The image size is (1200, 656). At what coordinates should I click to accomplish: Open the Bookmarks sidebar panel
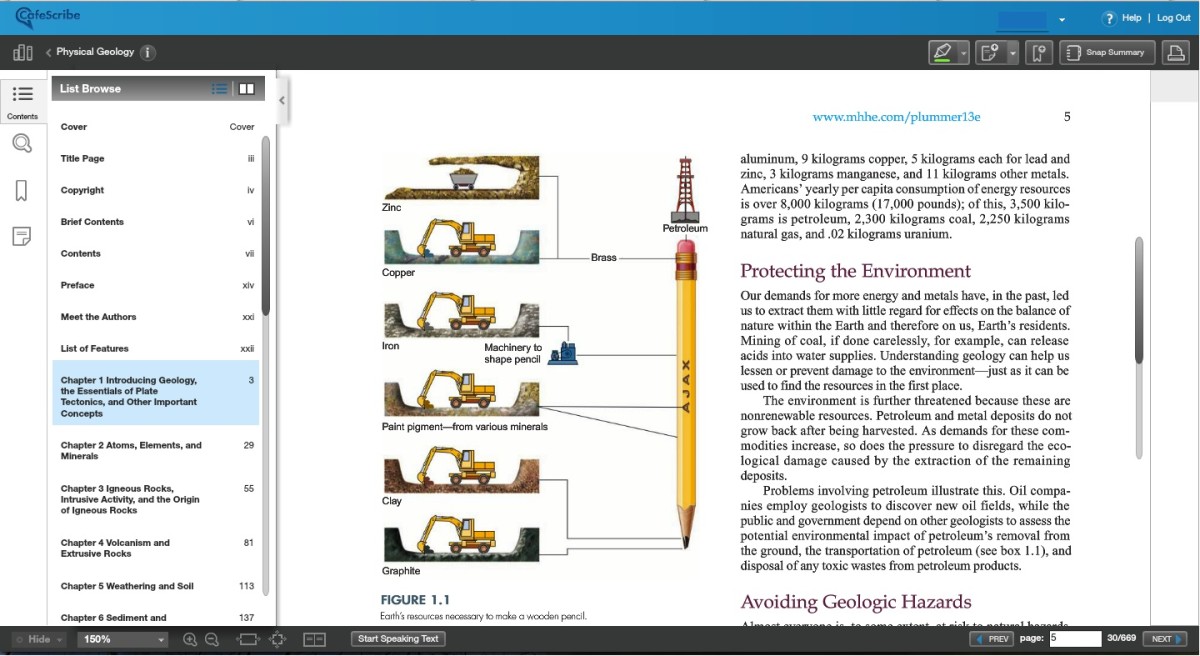(22, 190)
